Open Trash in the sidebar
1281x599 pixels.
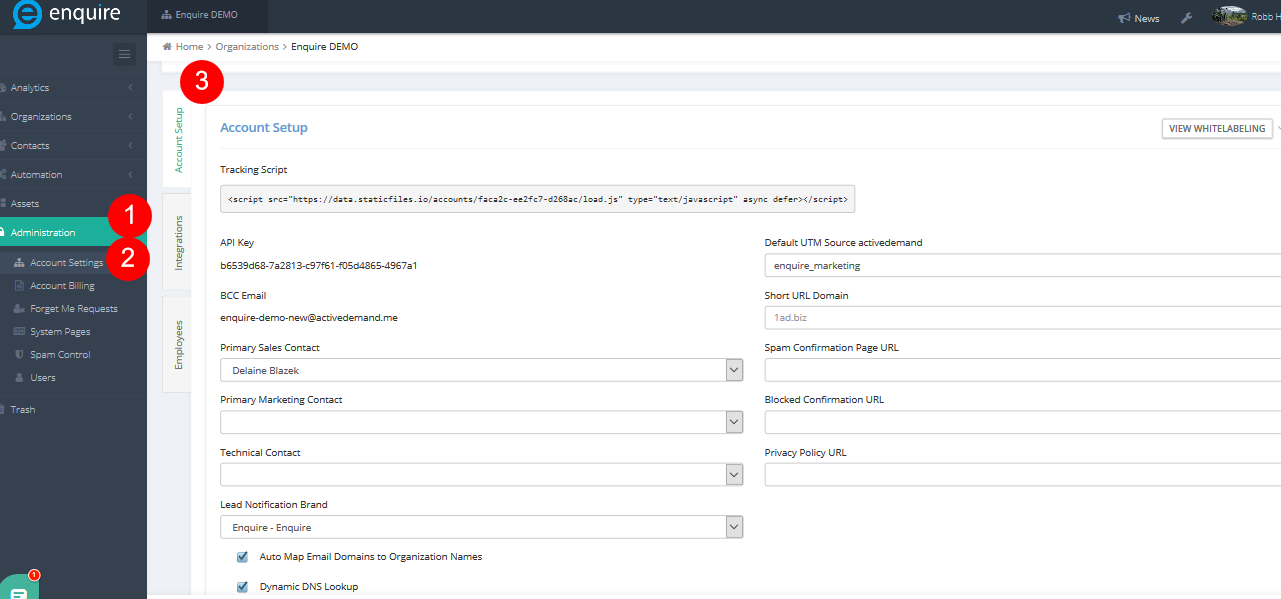[73, 410]
